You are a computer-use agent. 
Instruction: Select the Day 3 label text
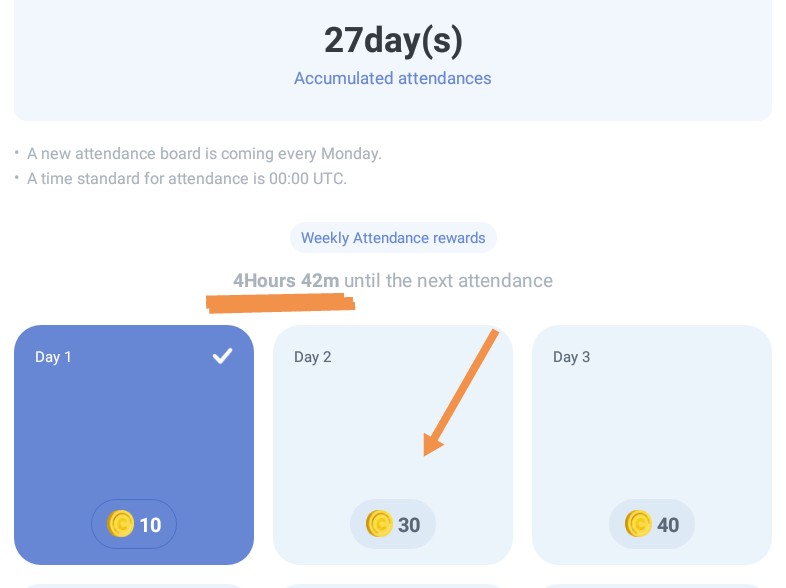(x=571, y=357)
